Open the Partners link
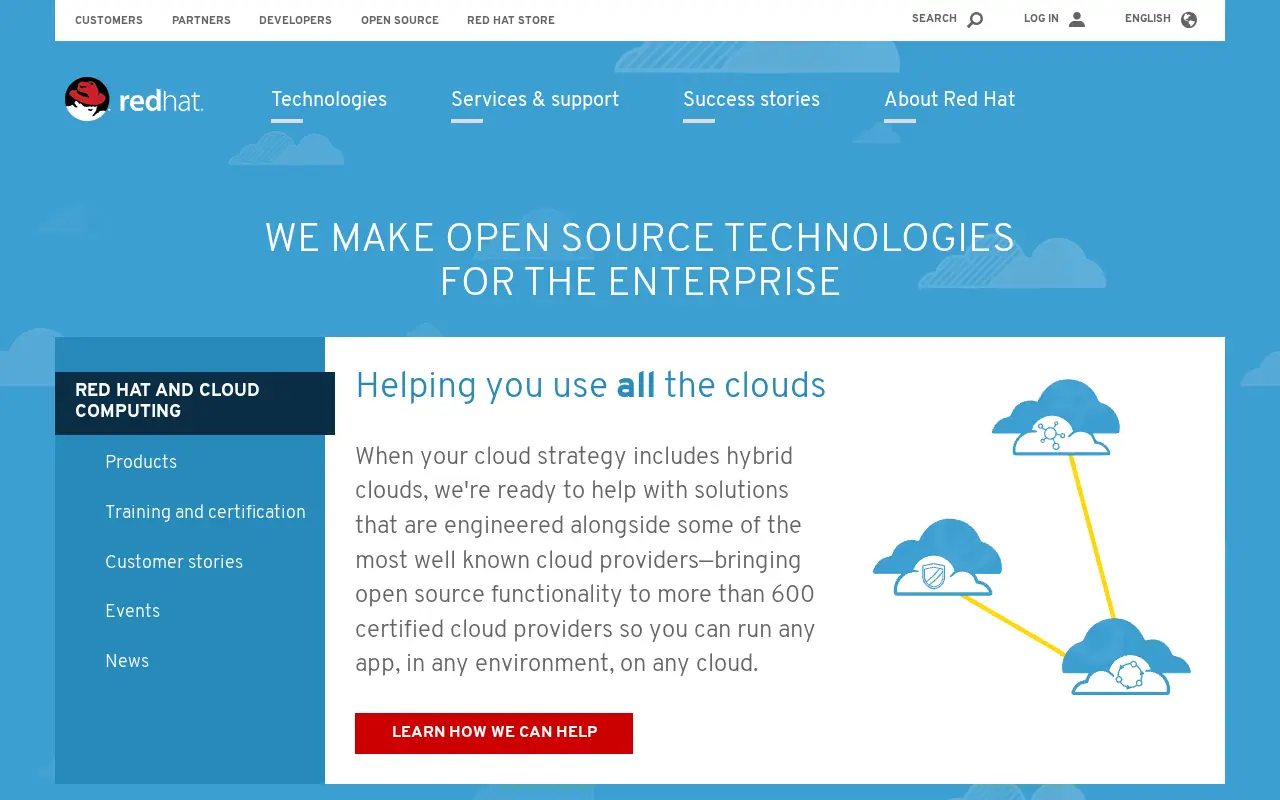1280x800 pixels. tap(201, 20)
